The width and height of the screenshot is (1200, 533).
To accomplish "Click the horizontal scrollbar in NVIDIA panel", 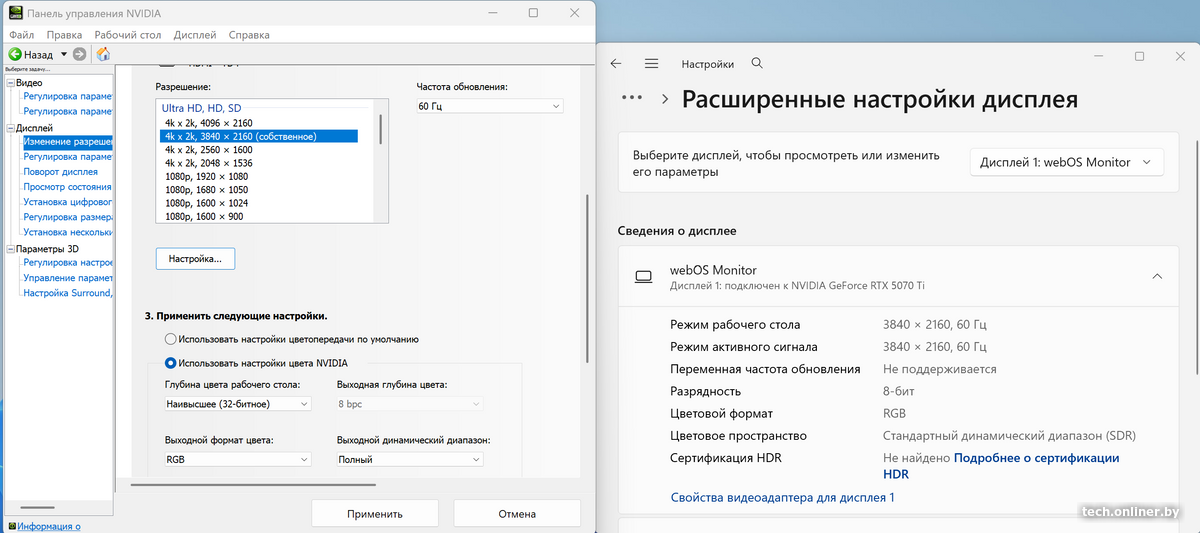I will click(240, 485).
